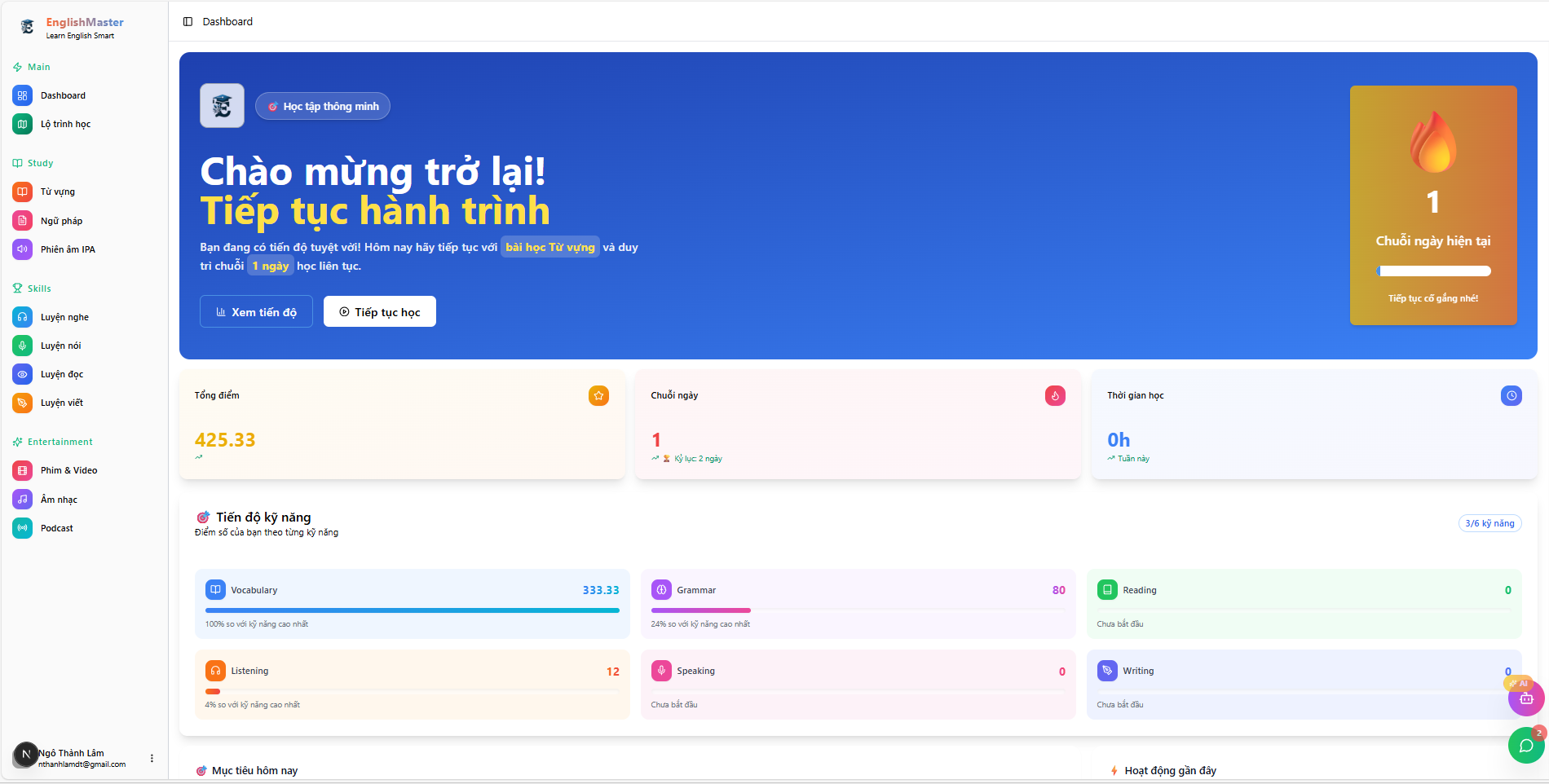The image size is (1549, 784).
Task: Click the Grammar skill icon
Action: coord(661,589)
